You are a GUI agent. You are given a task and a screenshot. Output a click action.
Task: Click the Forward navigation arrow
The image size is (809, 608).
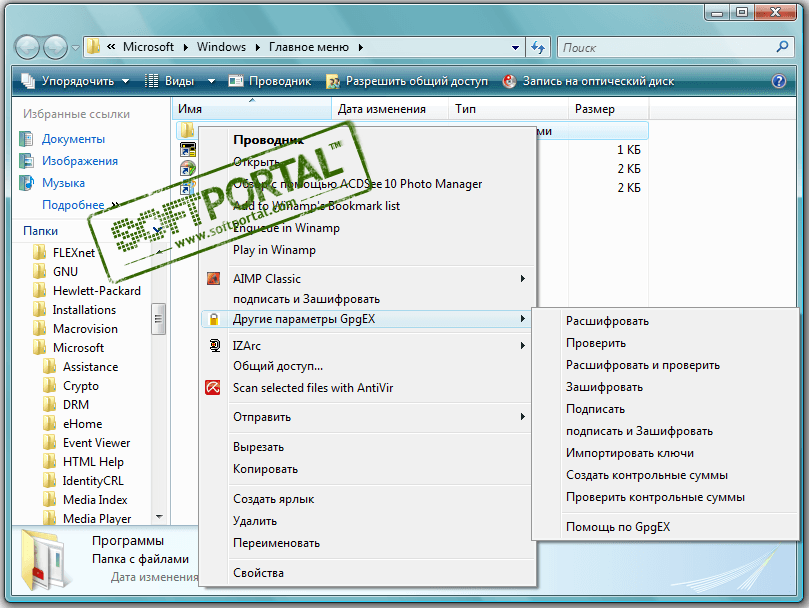tap(55, 47)
